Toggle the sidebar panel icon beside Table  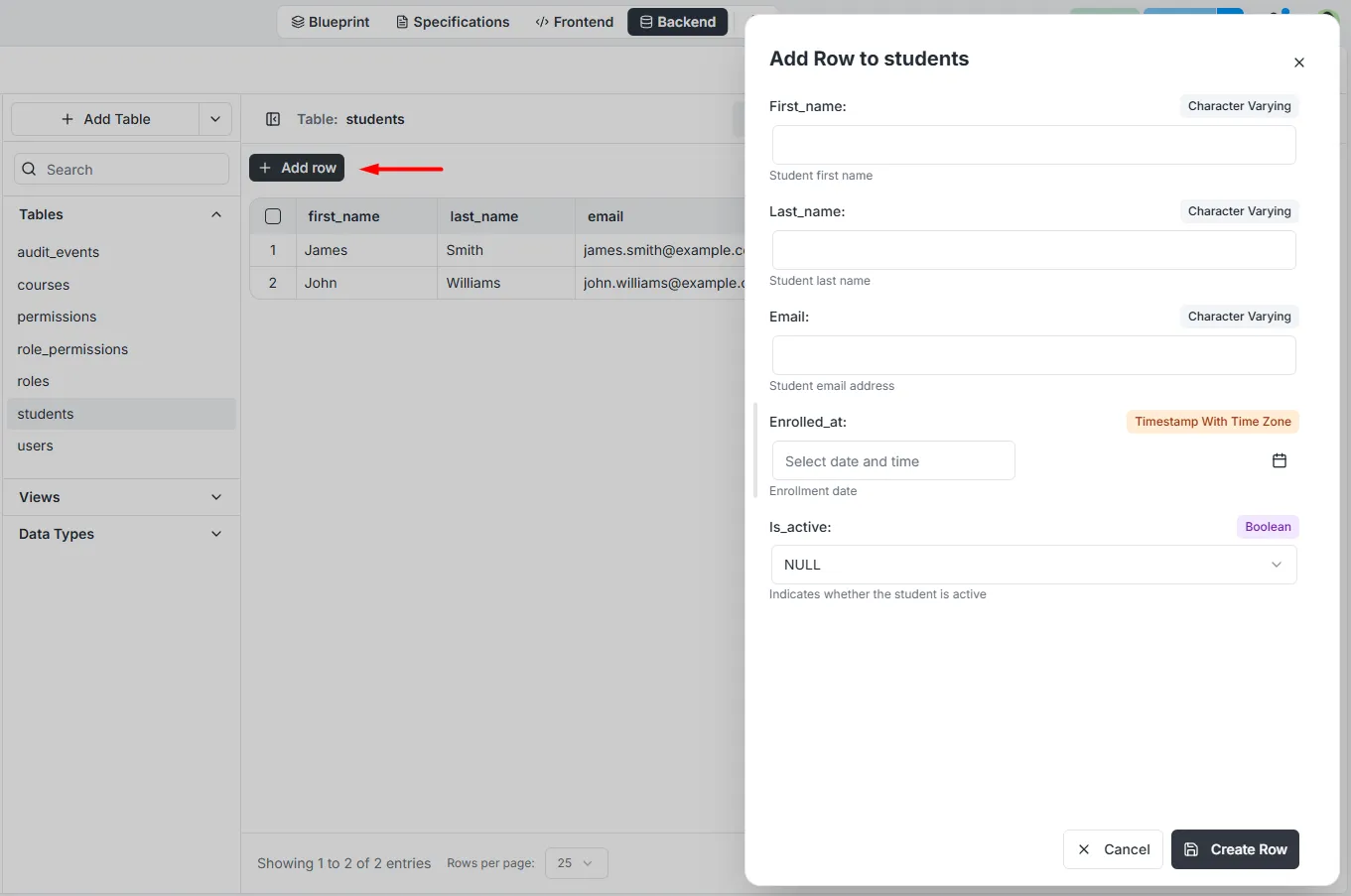pos(273,119)
